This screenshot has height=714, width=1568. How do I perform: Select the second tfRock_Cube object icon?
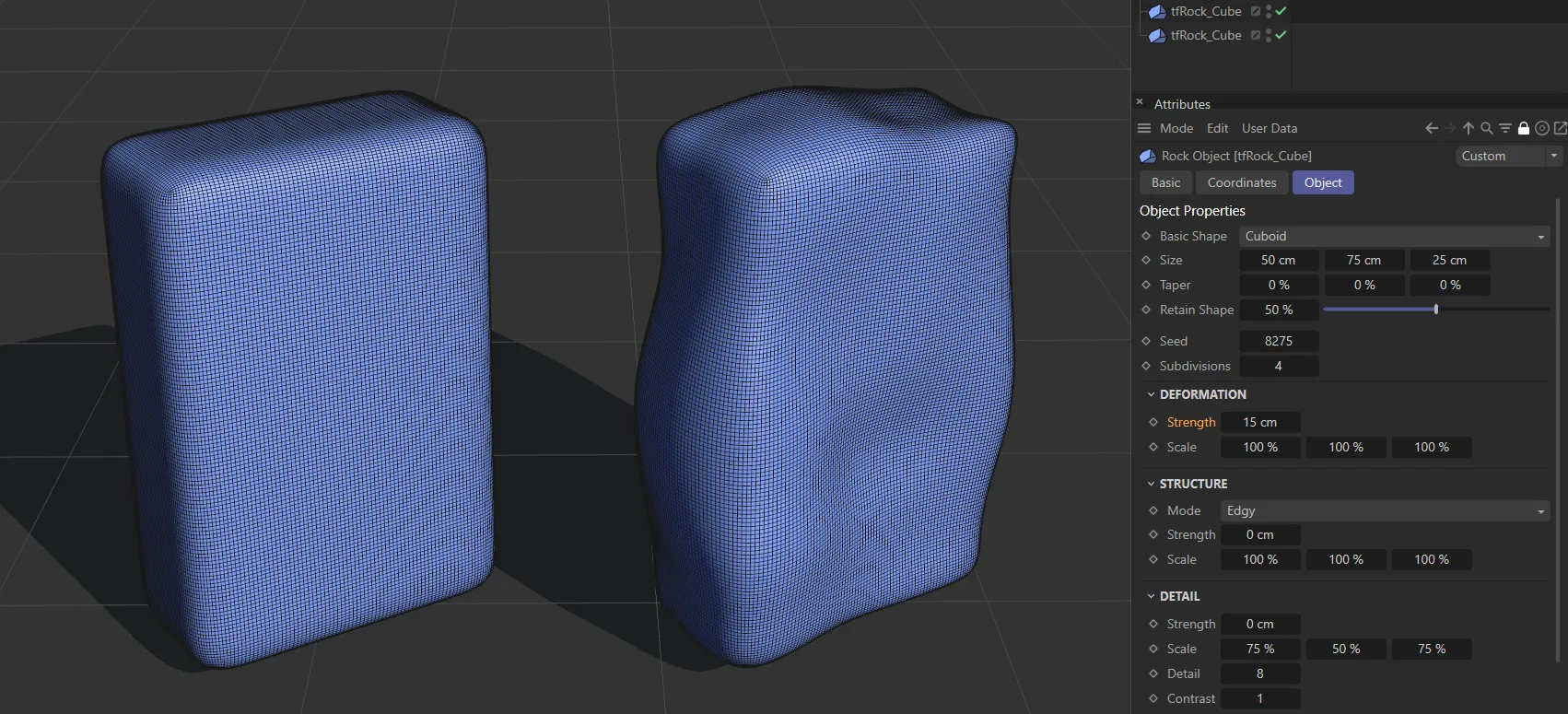click(x=1157, y=36)
